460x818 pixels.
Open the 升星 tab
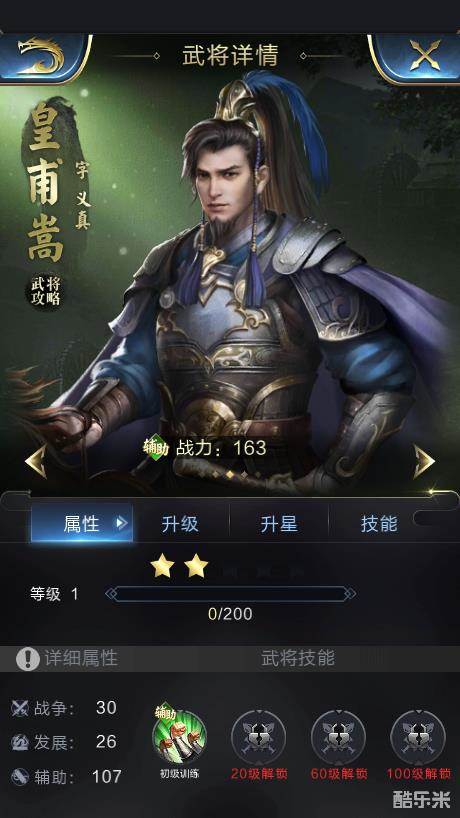tap(279, 524)
